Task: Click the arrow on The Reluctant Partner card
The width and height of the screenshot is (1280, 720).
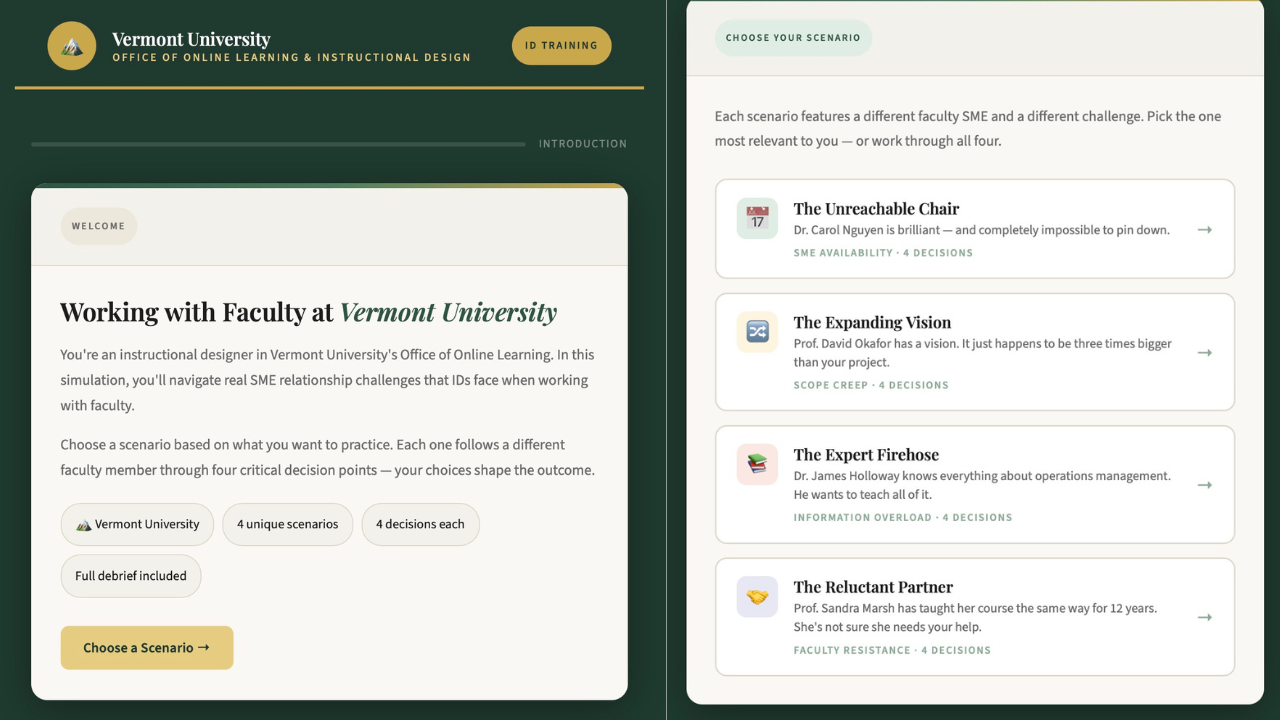Action: (x=1205, y=617)
